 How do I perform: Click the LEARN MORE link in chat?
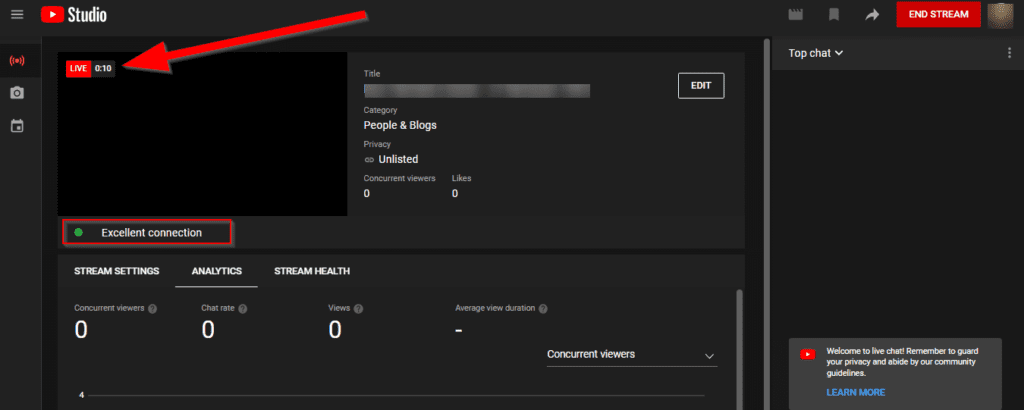click(x=856, y=392)
